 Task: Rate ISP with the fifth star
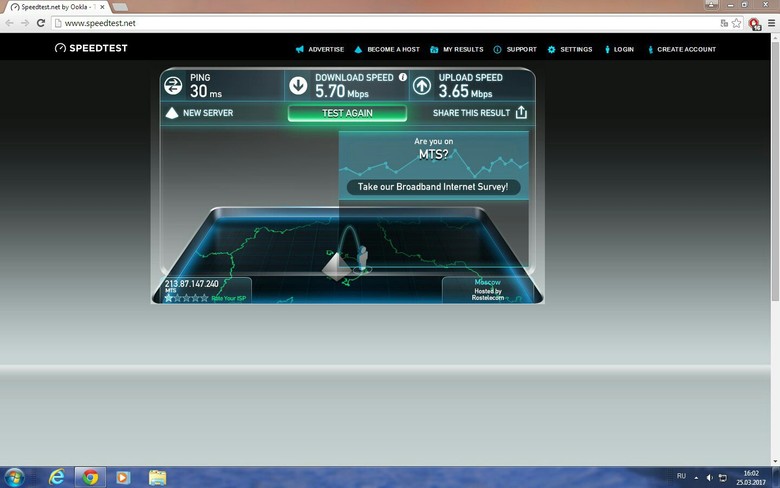[x=204, y=298]
